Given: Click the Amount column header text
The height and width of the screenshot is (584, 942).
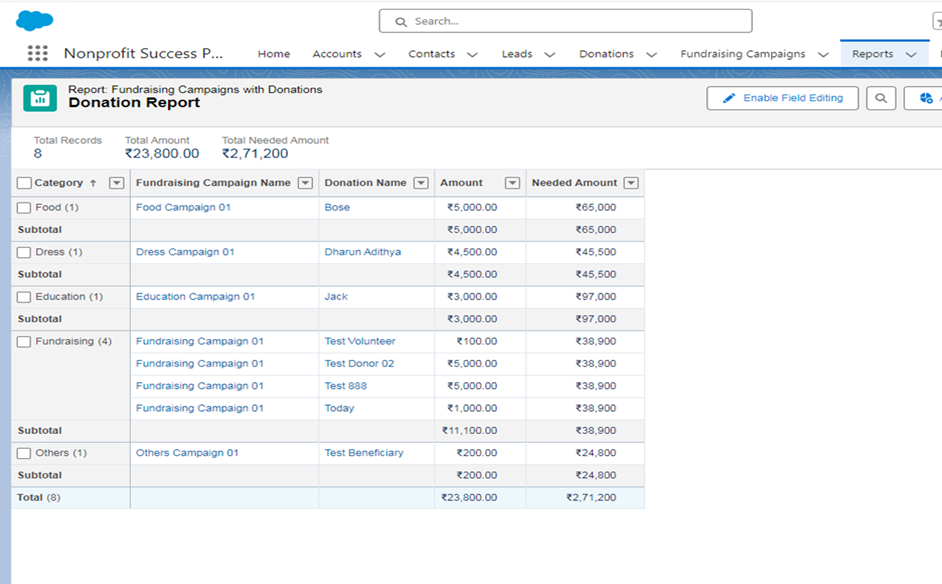Looking at the screenshot, I should point(461,183).
